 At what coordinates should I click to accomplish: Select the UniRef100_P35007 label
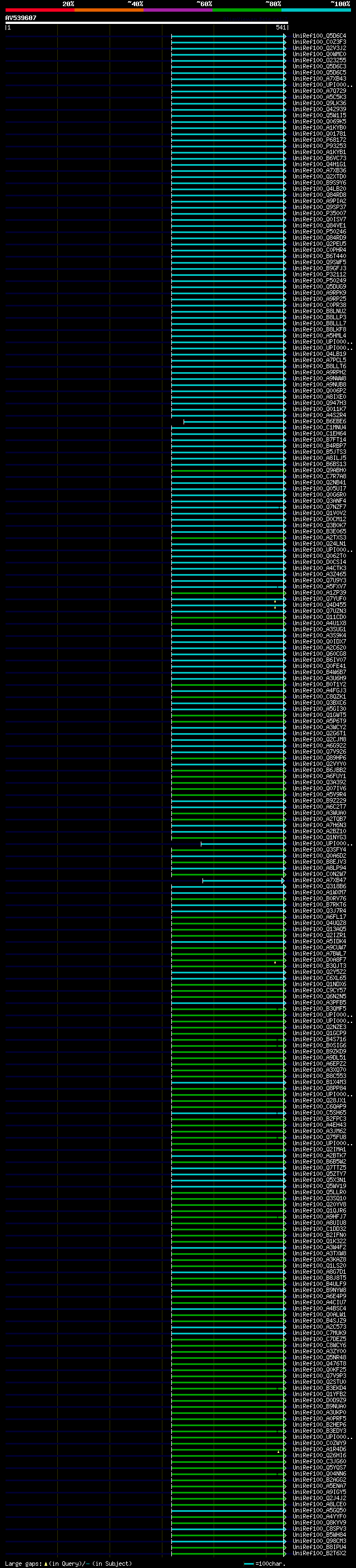coord(319,213)
